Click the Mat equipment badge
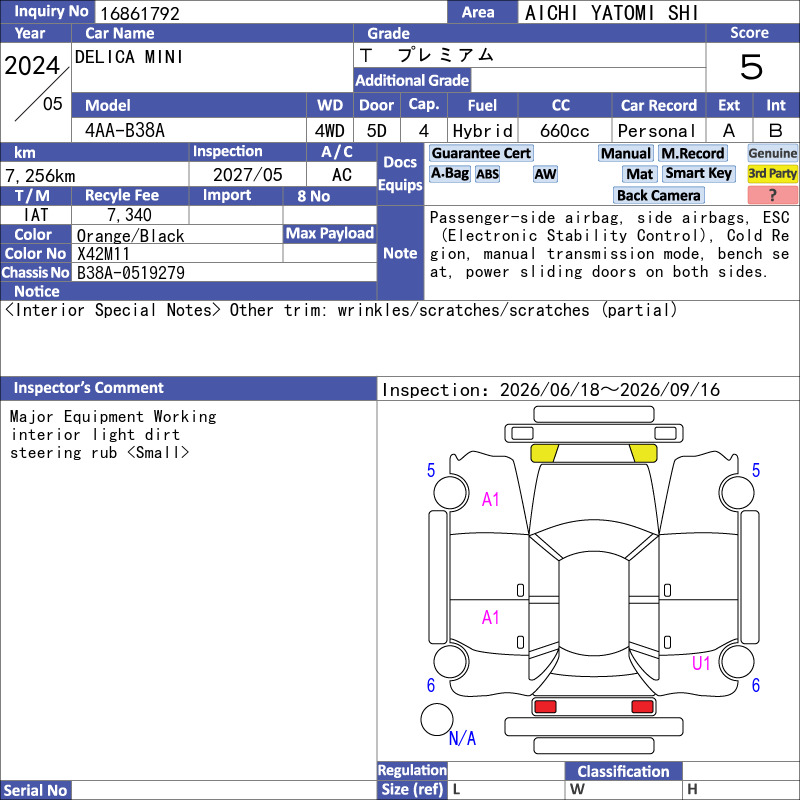The image size is (800, 800). 639,174
